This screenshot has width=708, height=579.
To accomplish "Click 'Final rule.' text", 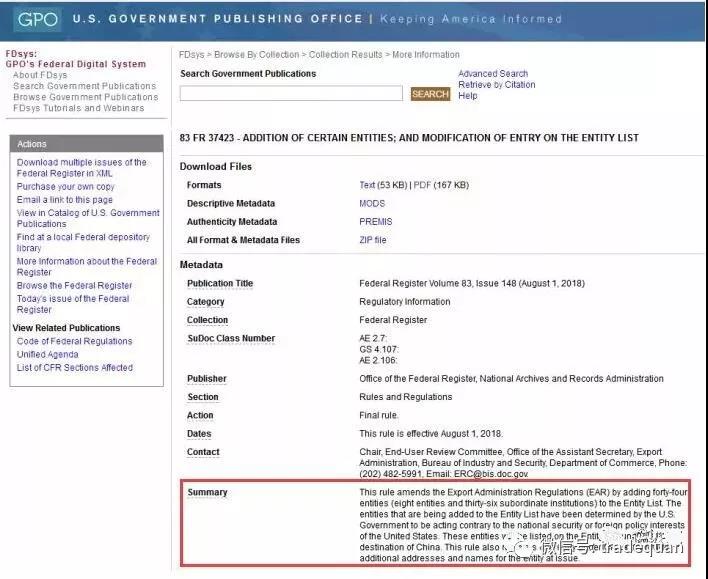I will pyautogui.click(x=379, y=416).
